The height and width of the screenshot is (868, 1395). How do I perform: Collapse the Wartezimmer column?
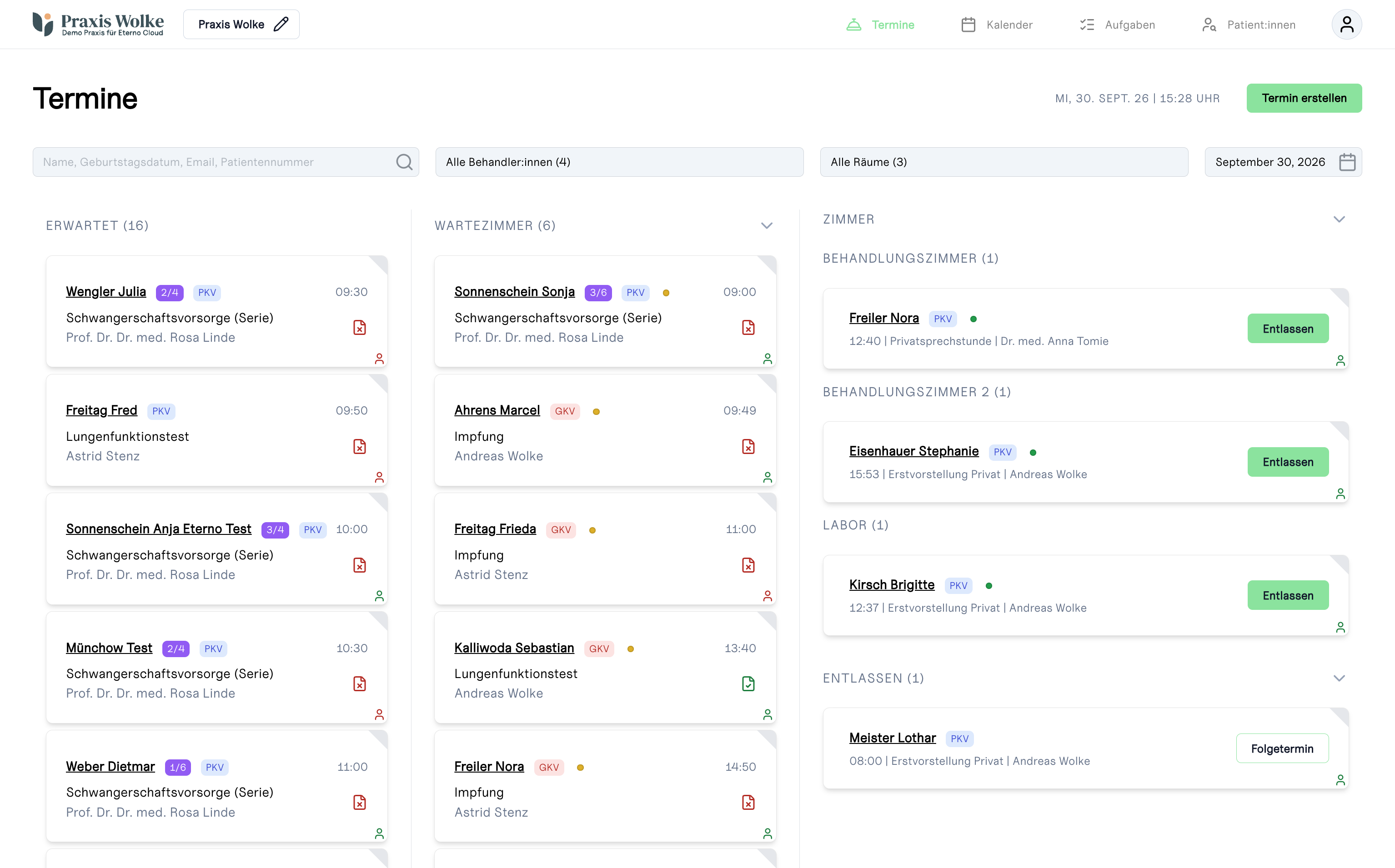pos(767,225)
